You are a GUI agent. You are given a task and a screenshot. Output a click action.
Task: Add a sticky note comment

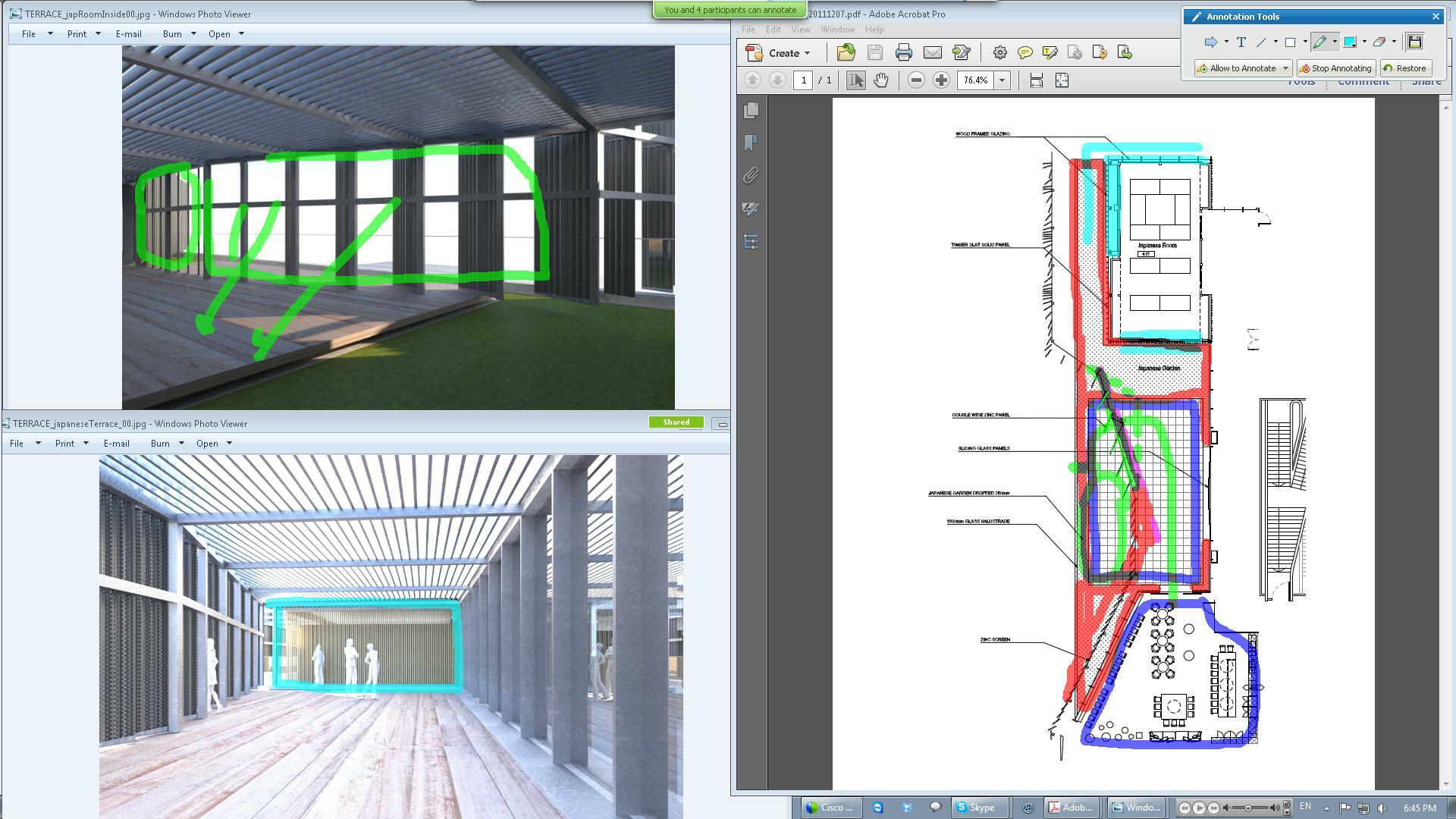pos(1025,52)
